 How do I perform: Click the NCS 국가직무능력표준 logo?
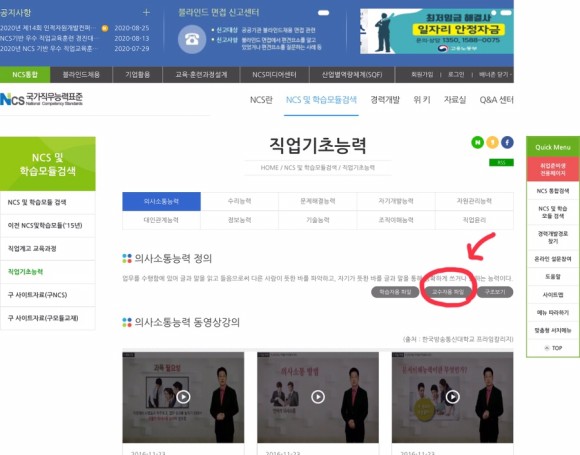[x=41, y=99]
